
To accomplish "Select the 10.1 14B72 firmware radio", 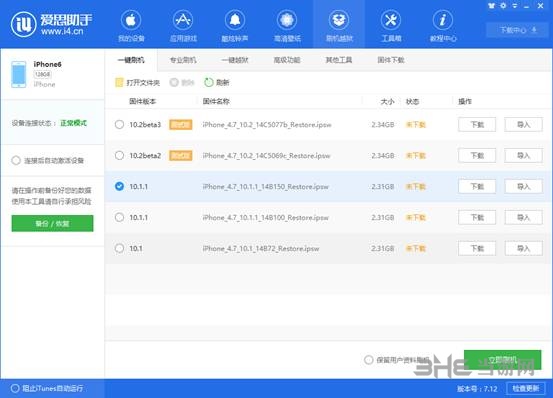I will [120, 248].
